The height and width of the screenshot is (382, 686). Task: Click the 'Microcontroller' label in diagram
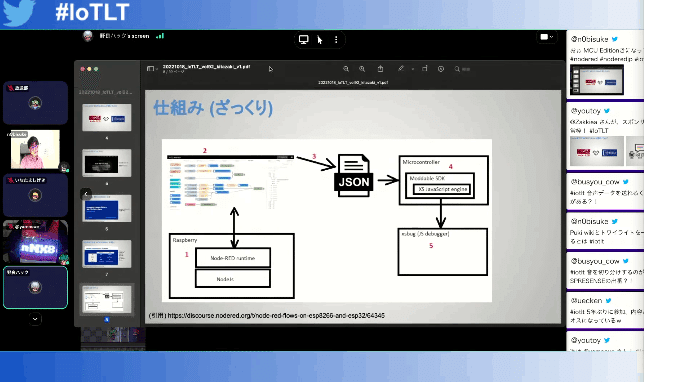[x=421, y=162]
